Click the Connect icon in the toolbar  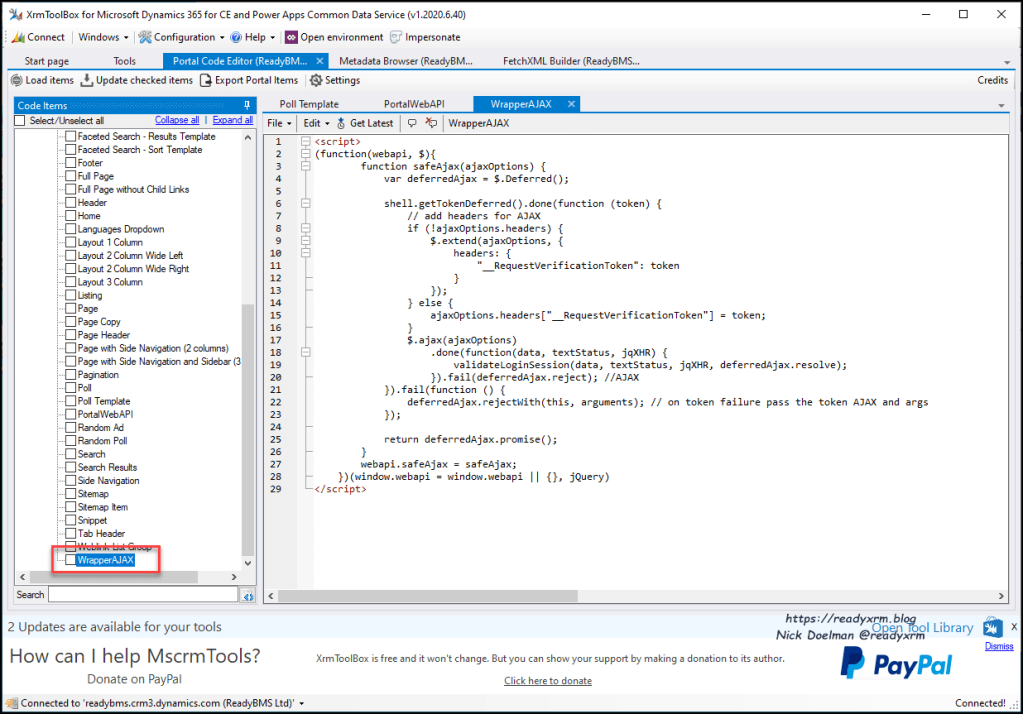(x=18, y=37)
